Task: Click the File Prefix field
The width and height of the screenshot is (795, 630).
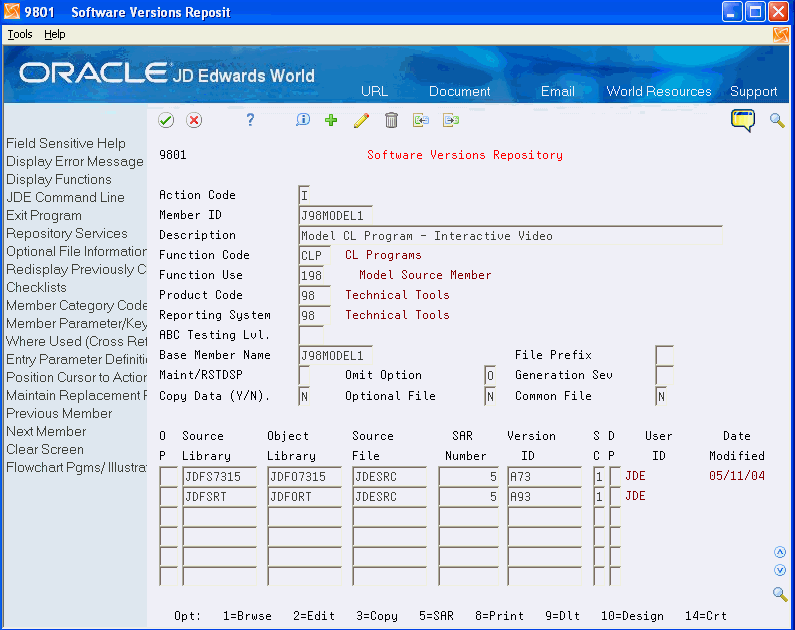Action: tap(664, 355)
